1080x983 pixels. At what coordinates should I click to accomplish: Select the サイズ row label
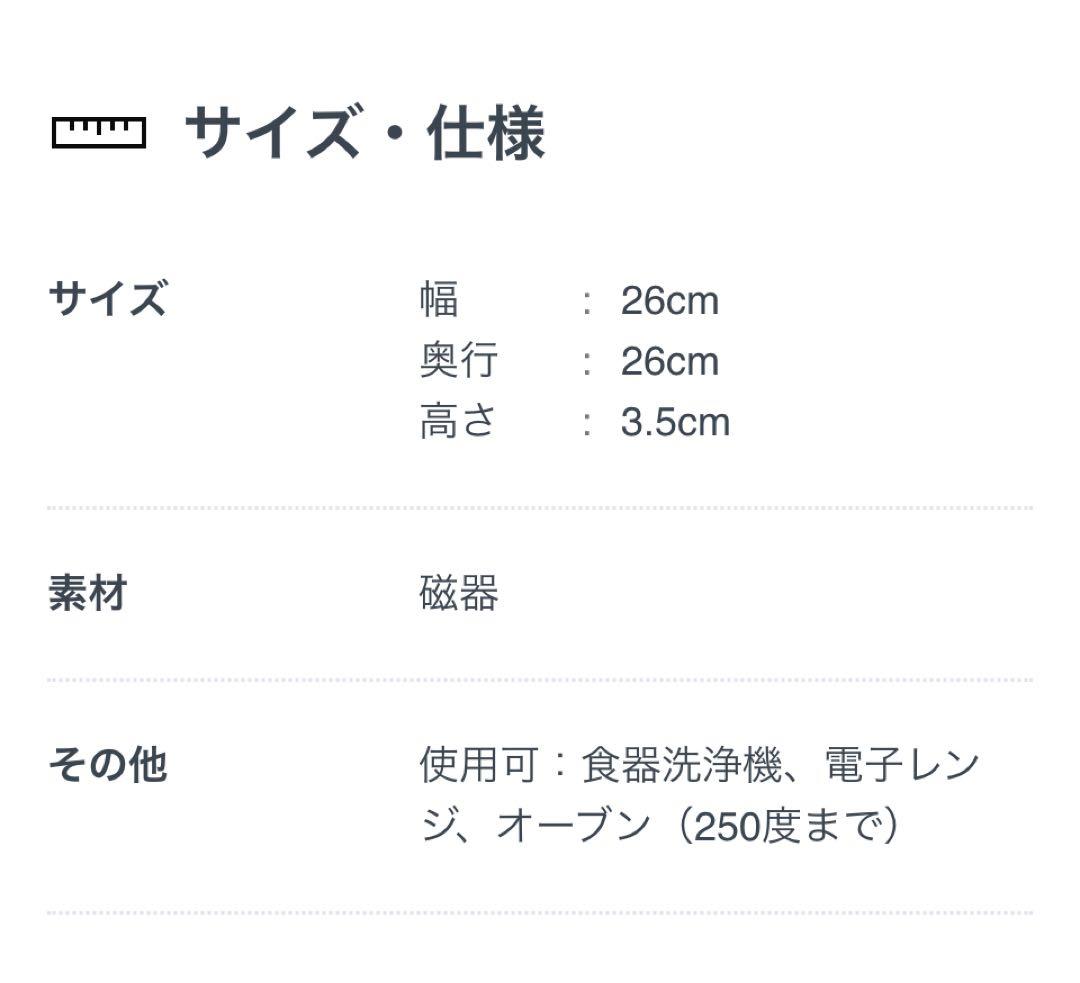click(x=107, y=299)
